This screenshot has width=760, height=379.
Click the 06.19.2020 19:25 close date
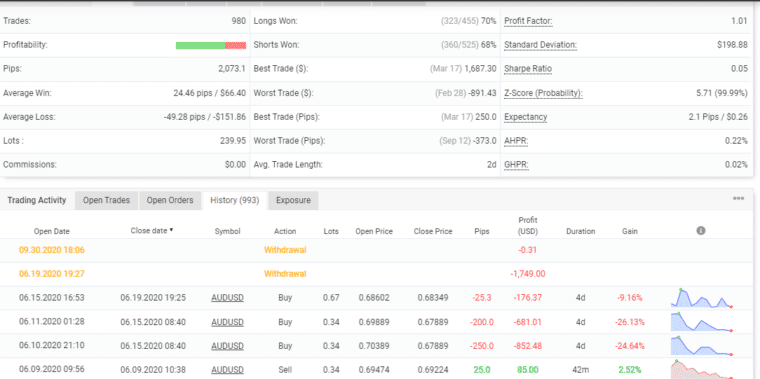[153, 298]
